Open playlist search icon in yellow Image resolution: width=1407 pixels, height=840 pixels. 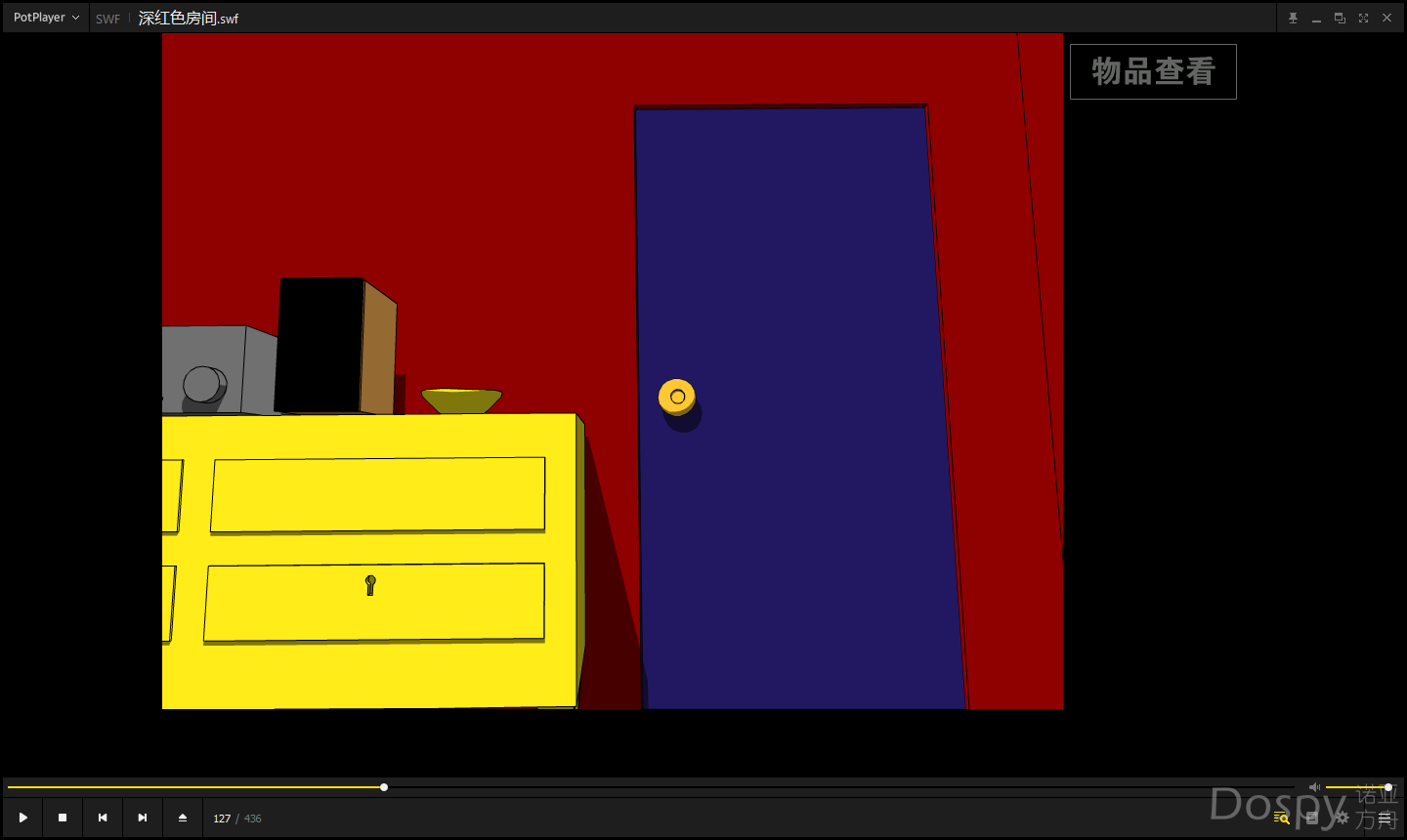(x=1281, y=818)
